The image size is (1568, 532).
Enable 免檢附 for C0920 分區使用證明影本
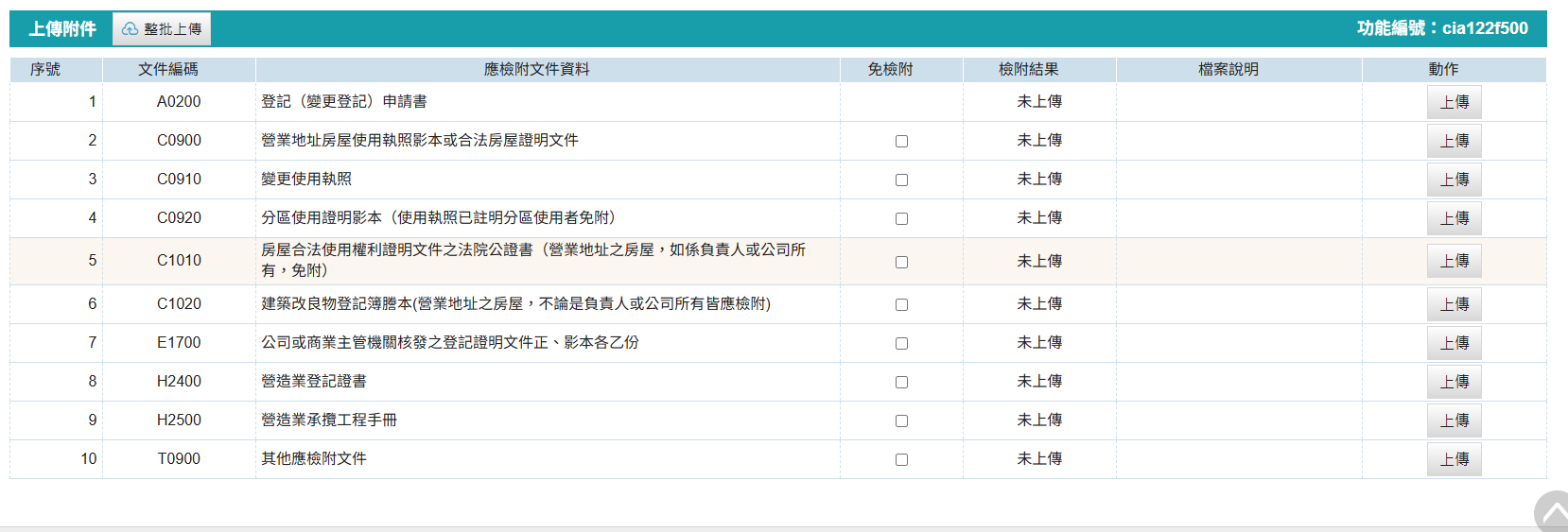pos(901,218)
